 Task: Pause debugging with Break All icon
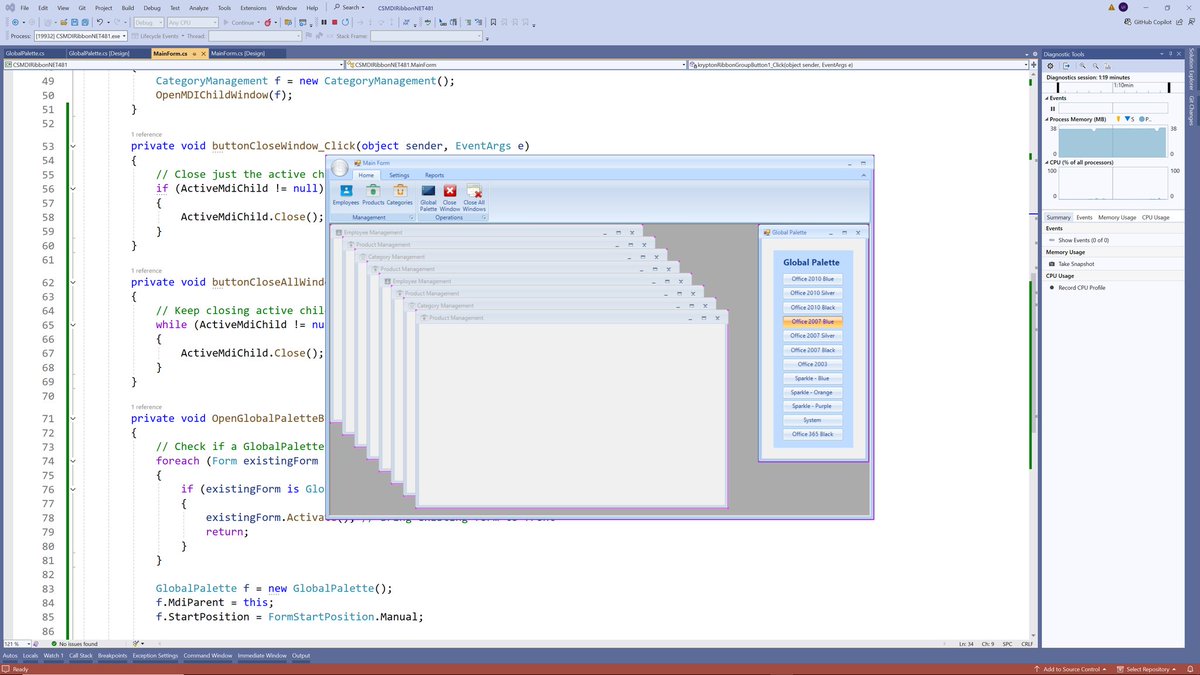pyautogui.click(x=324, y=22)
